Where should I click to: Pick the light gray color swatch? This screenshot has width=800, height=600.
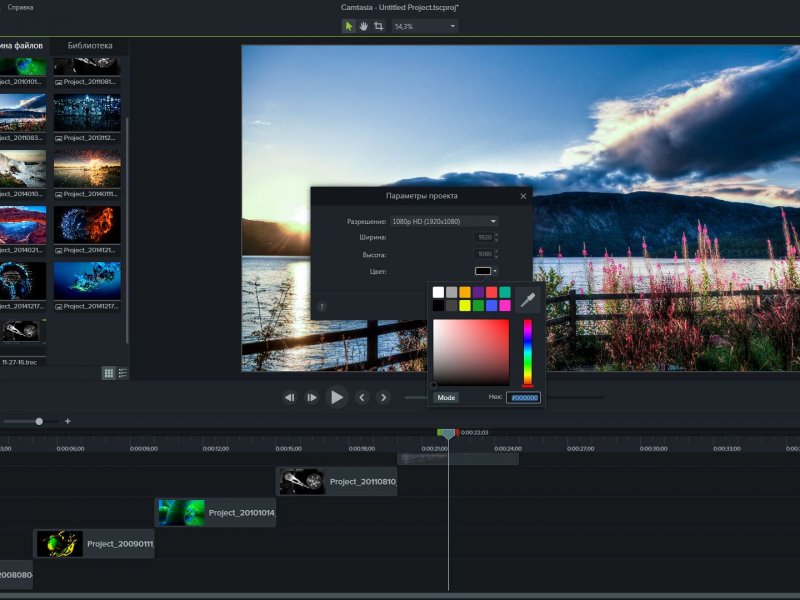452,292
